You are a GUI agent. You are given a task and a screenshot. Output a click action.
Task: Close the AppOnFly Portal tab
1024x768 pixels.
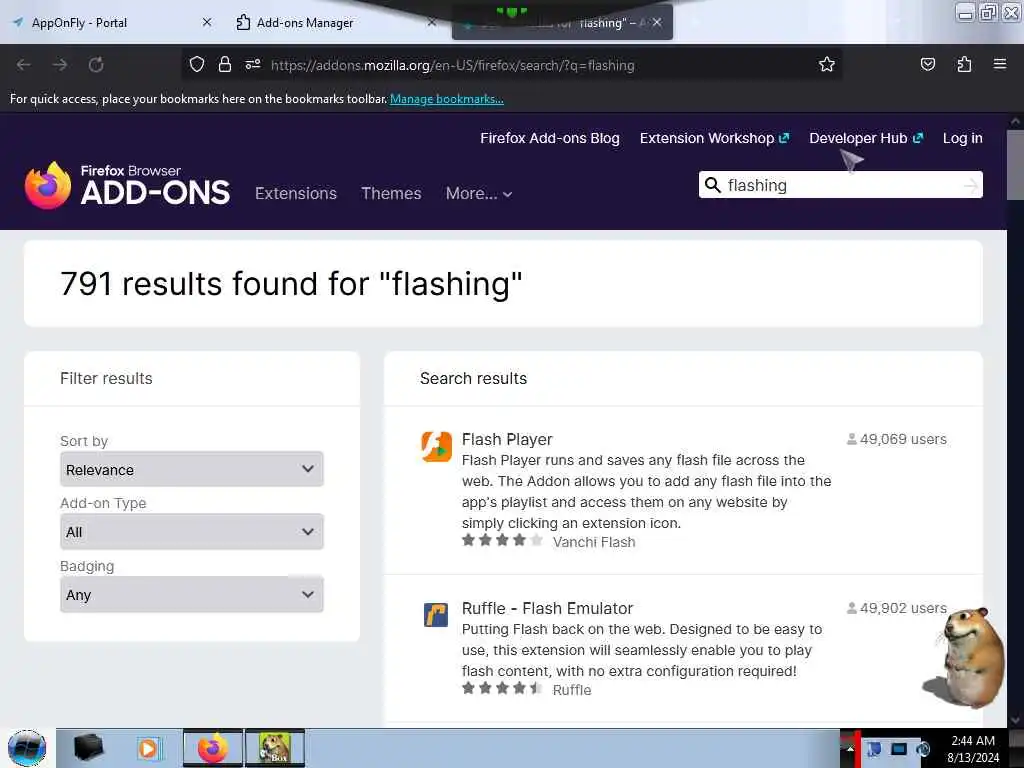coord(207,22)
